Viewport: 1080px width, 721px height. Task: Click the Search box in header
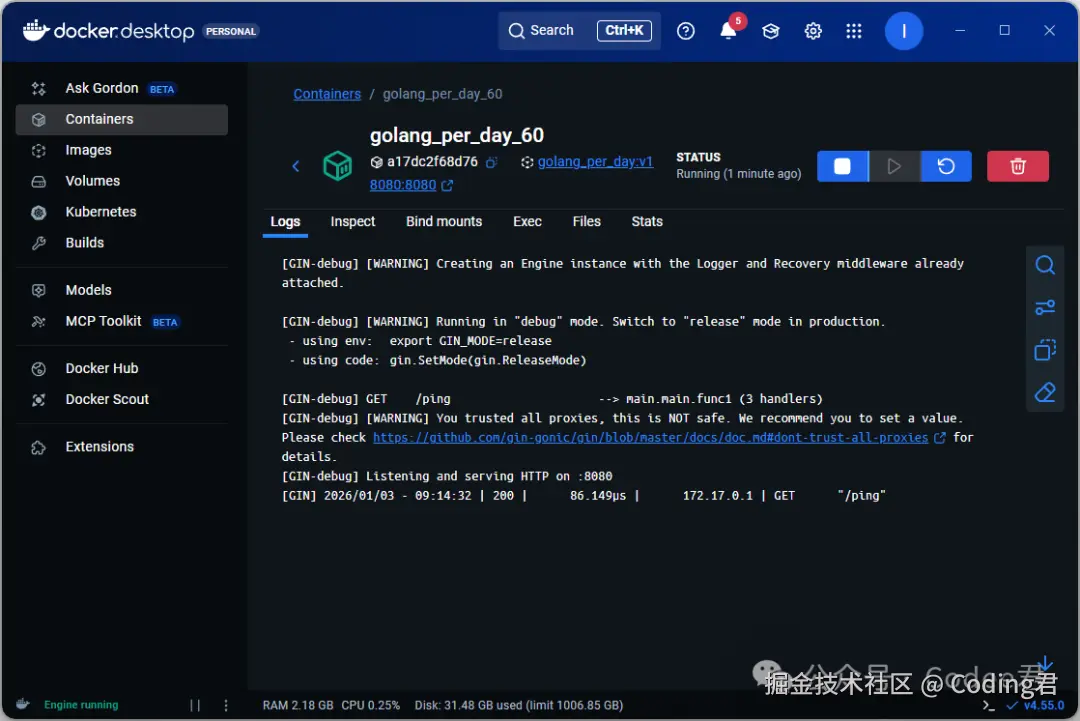pos(579,30)
